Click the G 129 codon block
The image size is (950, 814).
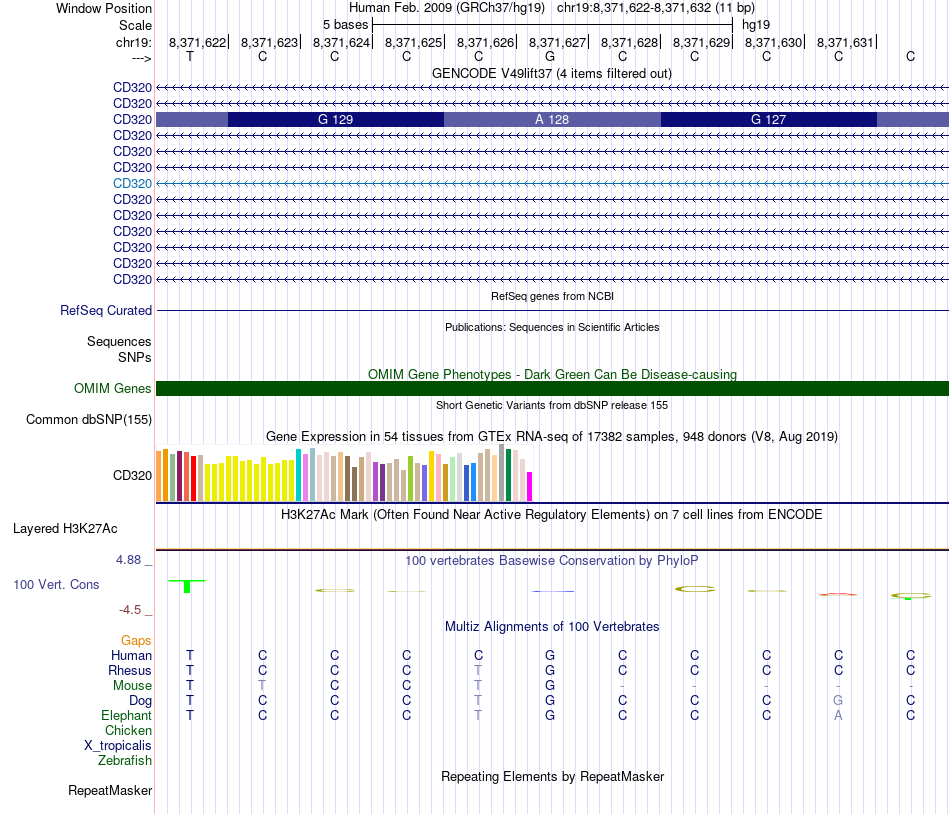click(336, 119)
